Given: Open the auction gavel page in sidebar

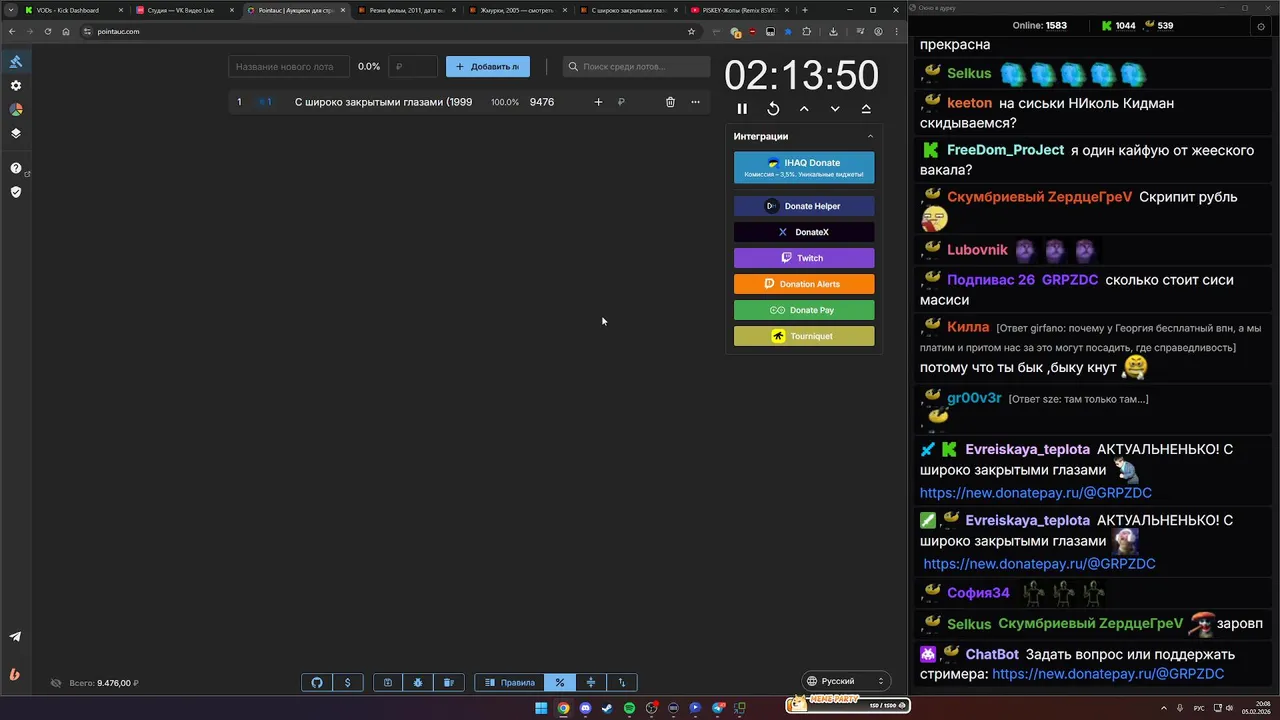Looking at the screenshot, I should tap(16, 62).
